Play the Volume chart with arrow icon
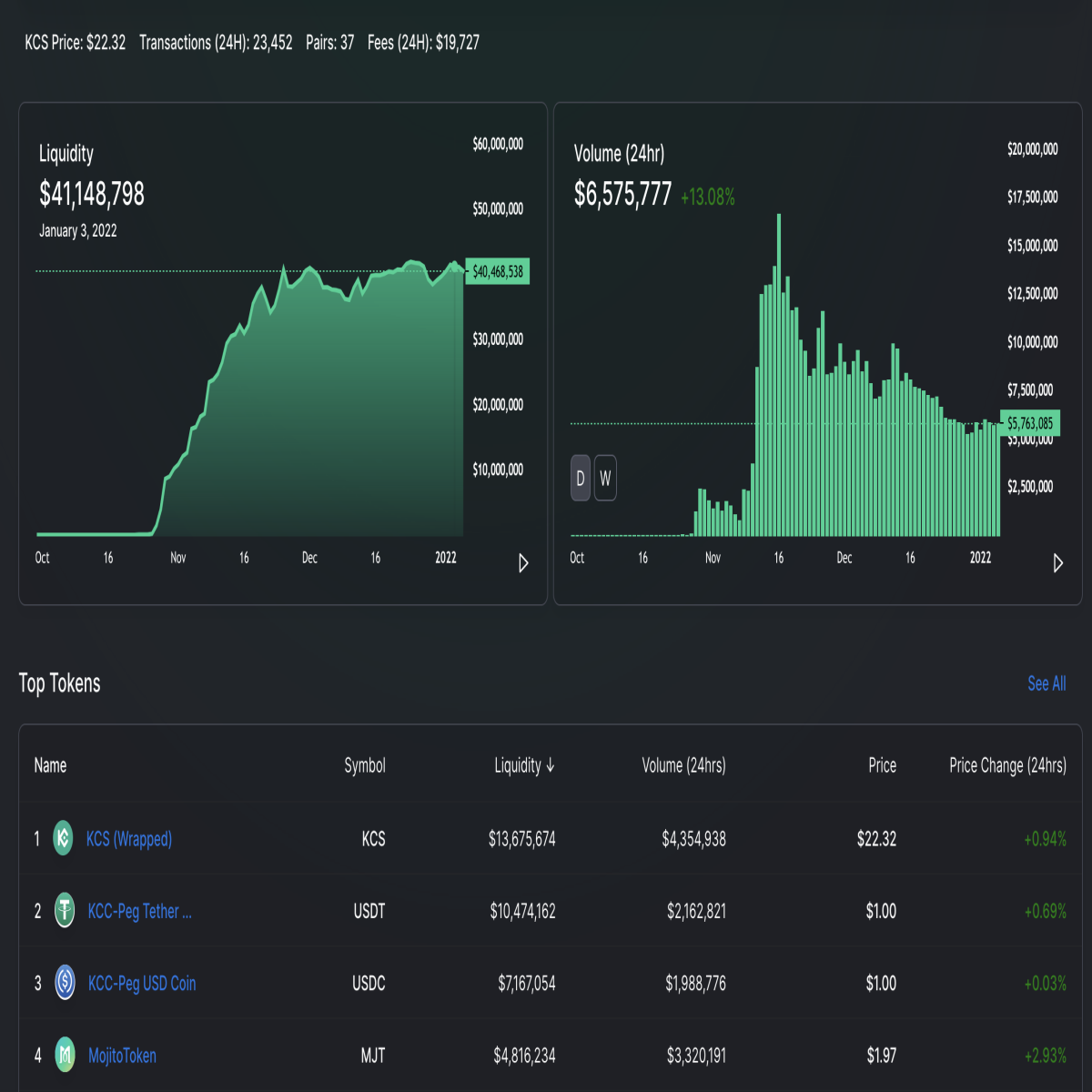The height and width of the screenshot is (1092, 1092). (x=1057, y=563)
